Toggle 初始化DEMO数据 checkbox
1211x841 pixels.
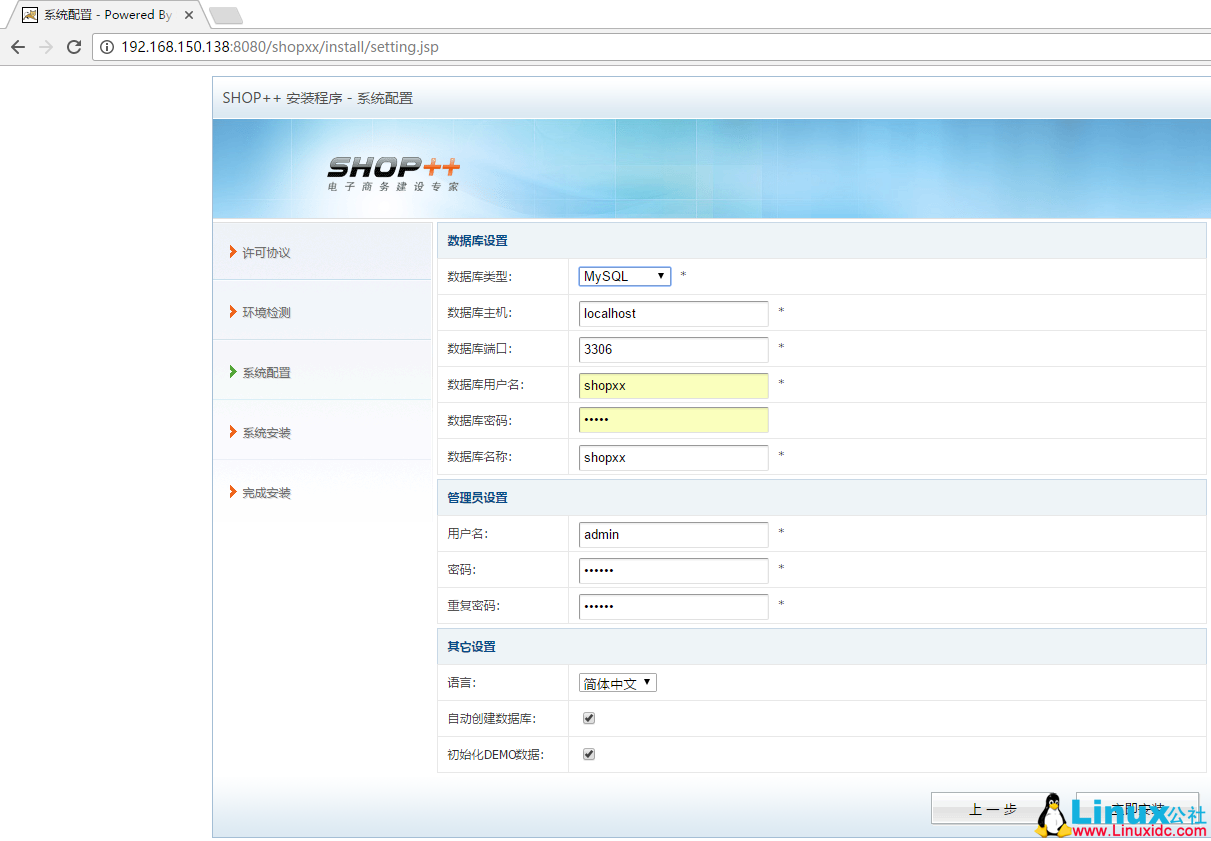(589, 754)
